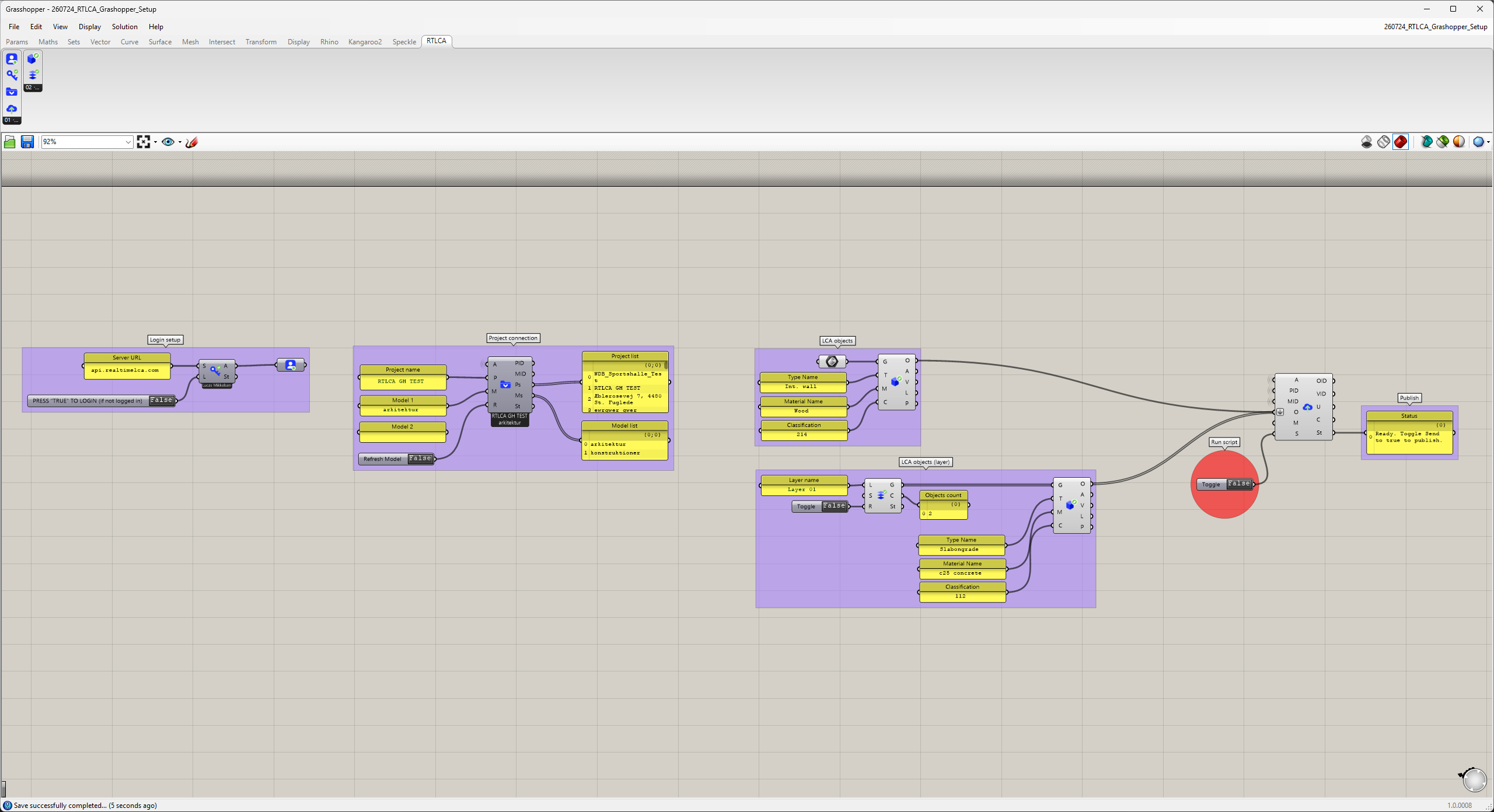Click the cloud upload publish component

click(1304, 407)
